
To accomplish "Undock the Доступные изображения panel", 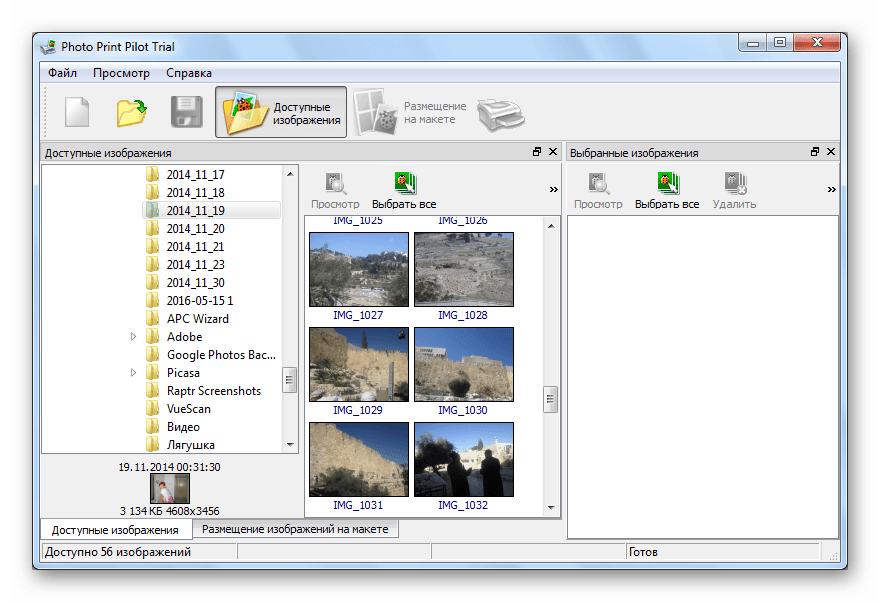I will [537, 152].
